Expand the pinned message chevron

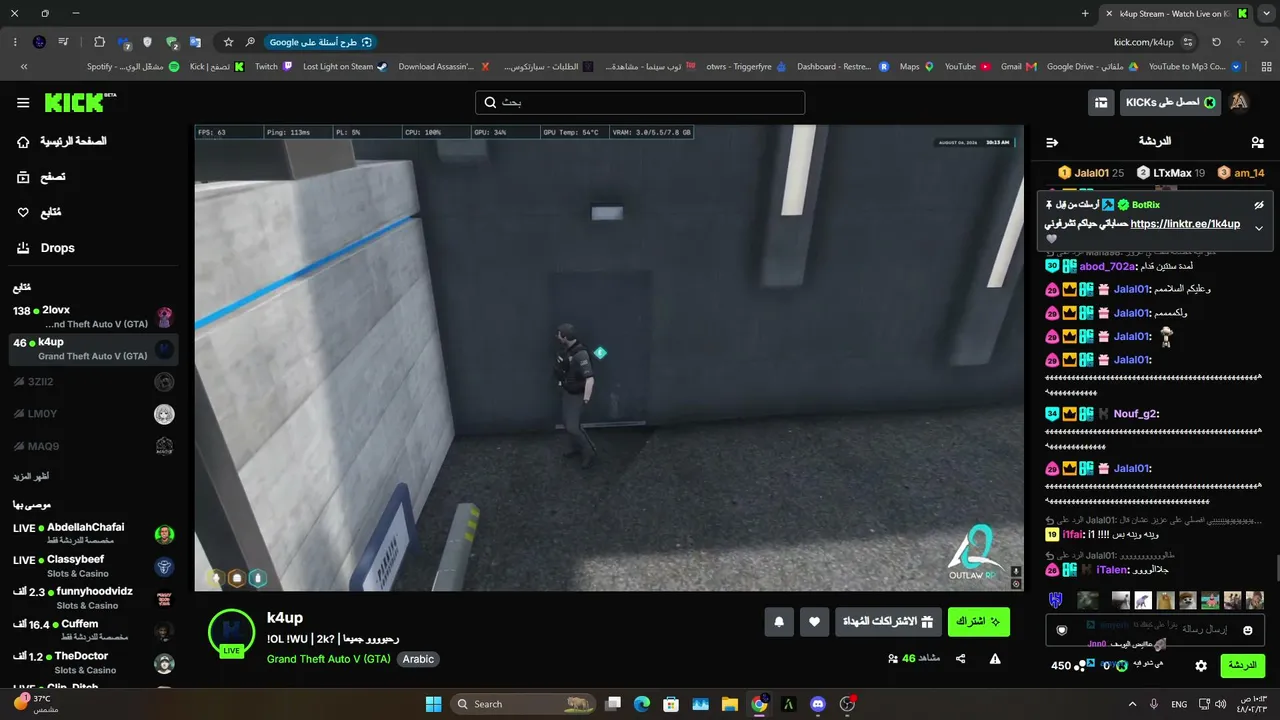pos(1259,228)
